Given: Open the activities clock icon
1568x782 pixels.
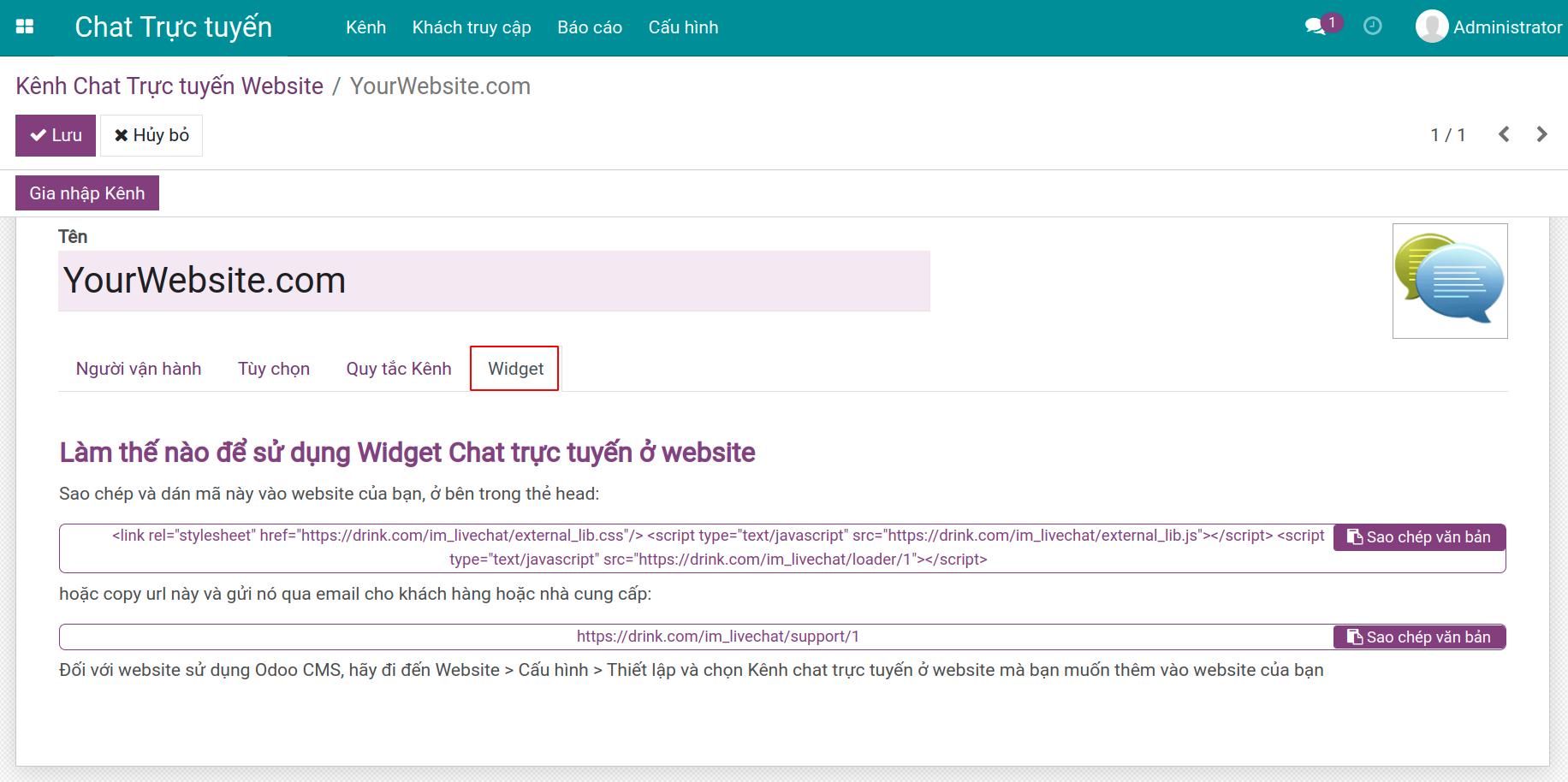Looking at the screenshot, I should pyautogui.click(x=1372, y=27).
